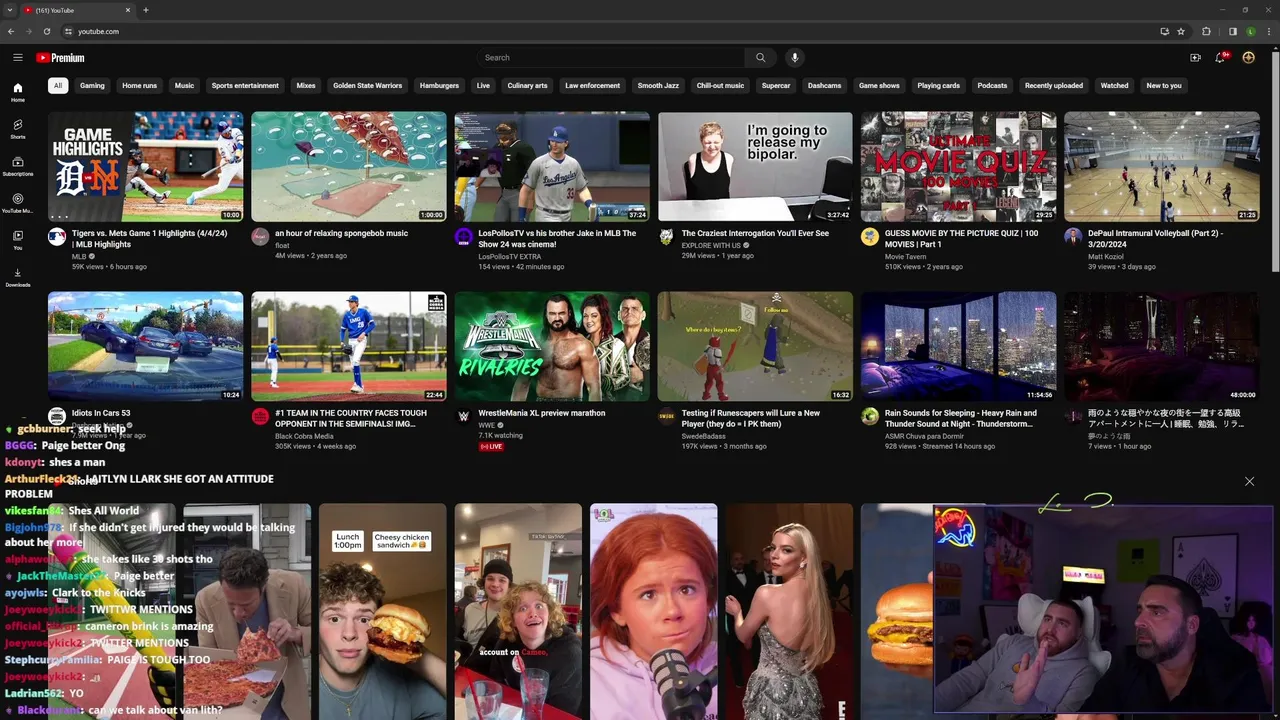The width and height of the screenshot is (1280, 720).
Task: Click Movie Tavern channel avatar
Action: [870, 237]
